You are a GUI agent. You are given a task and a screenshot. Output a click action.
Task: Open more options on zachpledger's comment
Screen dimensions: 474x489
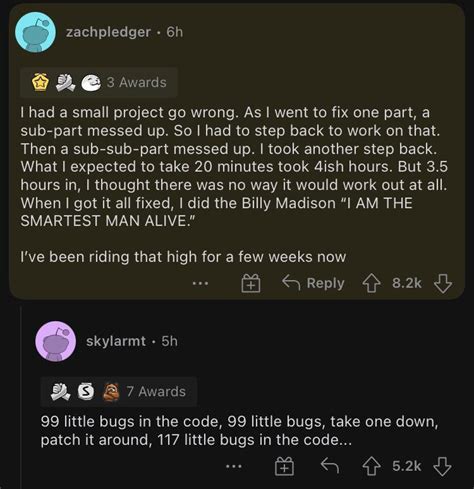click(200, 284)
